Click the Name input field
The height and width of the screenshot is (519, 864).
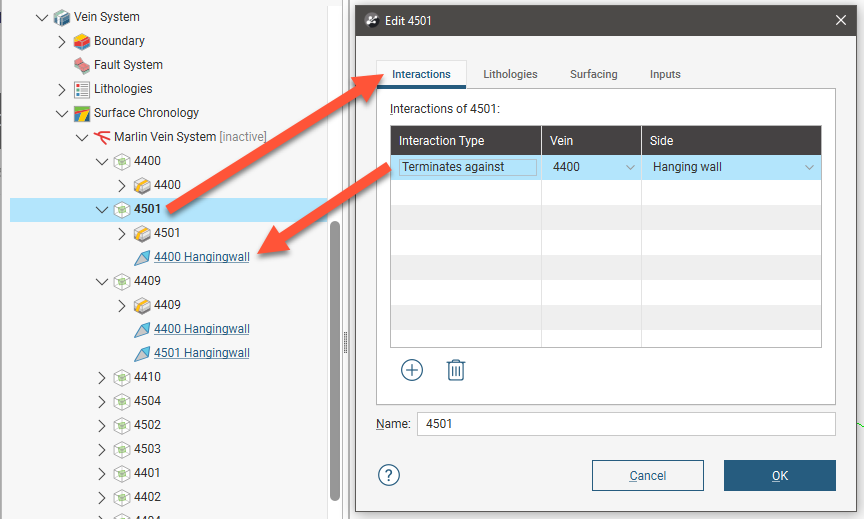tap(625, 424)
